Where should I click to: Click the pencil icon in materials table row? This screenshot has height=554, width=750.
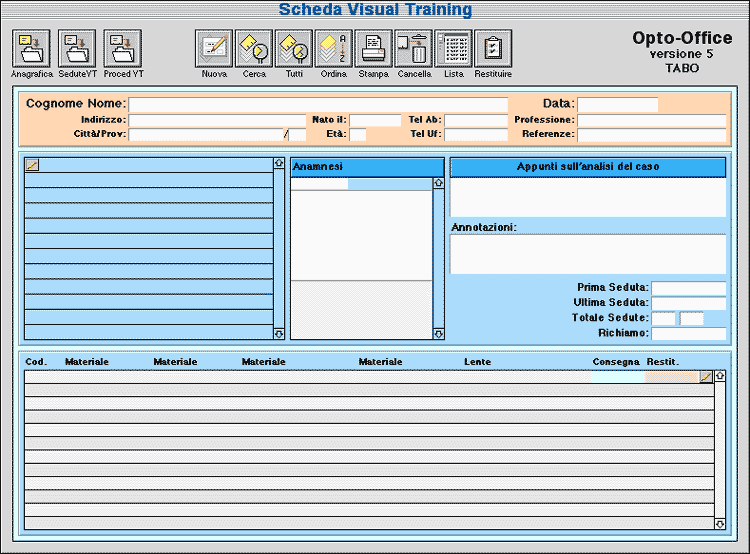(x=706, y=376)
